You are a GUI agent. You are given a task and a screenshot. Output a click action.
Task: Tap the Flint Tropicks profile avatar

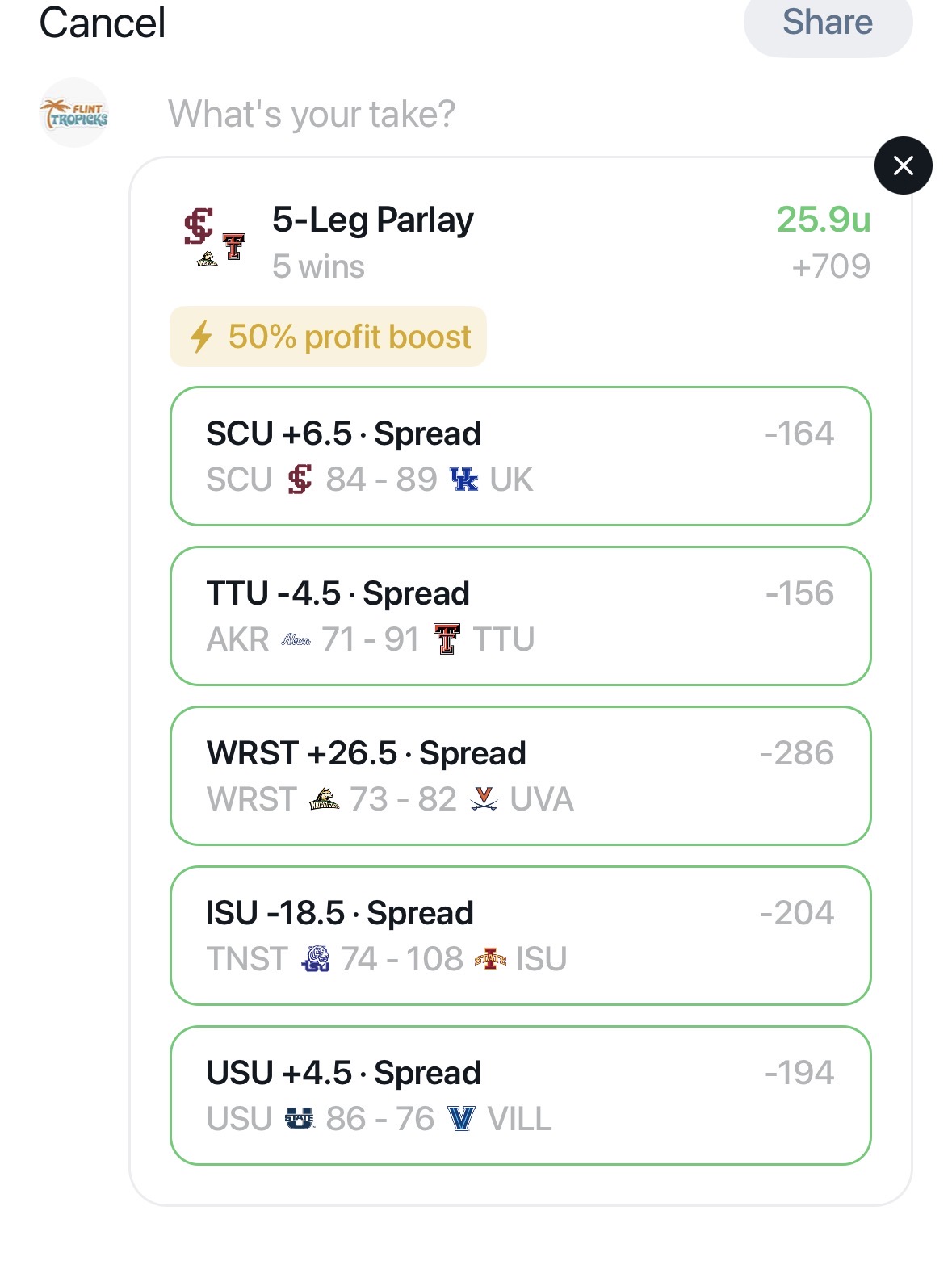73,113
